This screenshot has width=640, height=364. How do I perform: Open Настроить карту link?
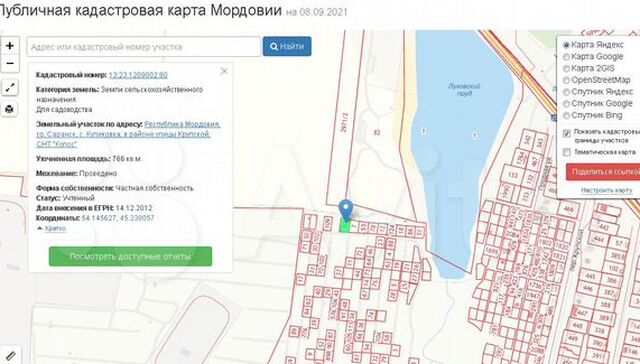(x=607, y=190)
